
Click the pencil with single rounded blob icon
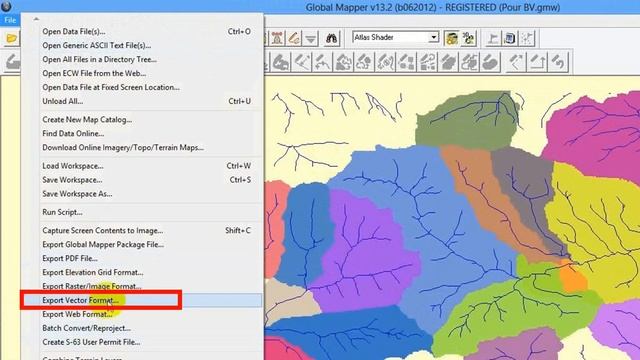[490, 62]
